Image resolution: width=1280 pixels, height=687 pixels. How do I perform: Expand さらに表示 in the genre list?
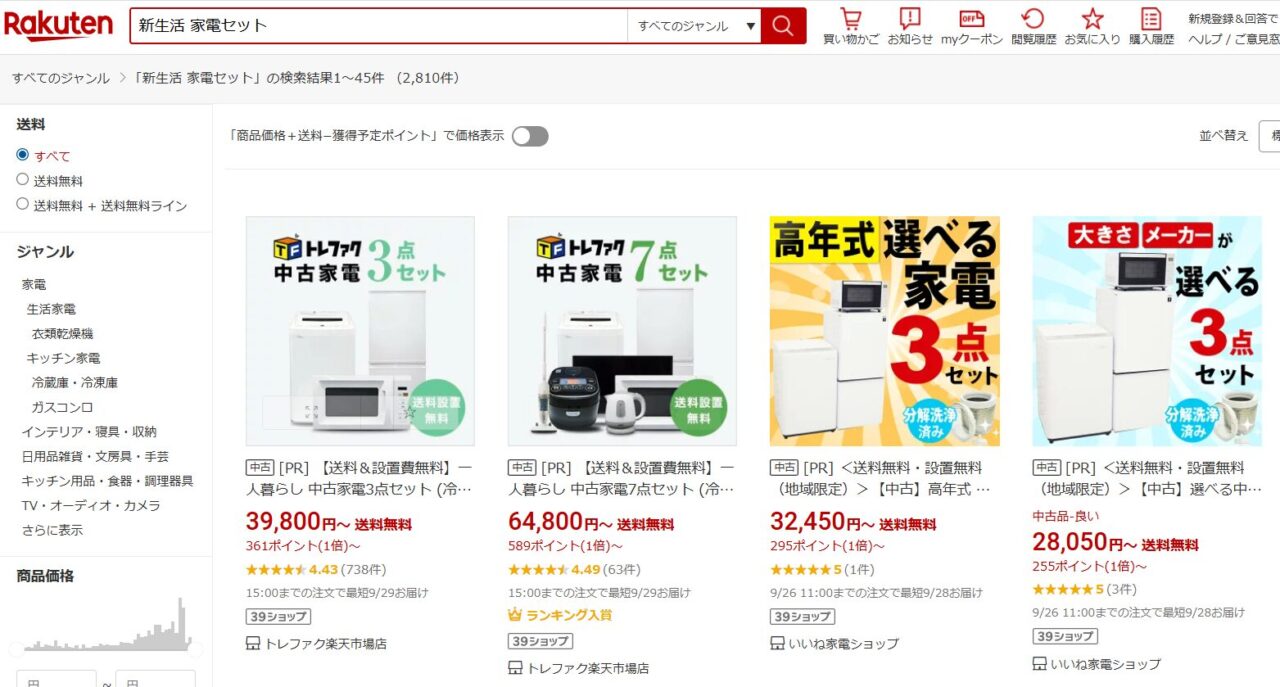52,530
